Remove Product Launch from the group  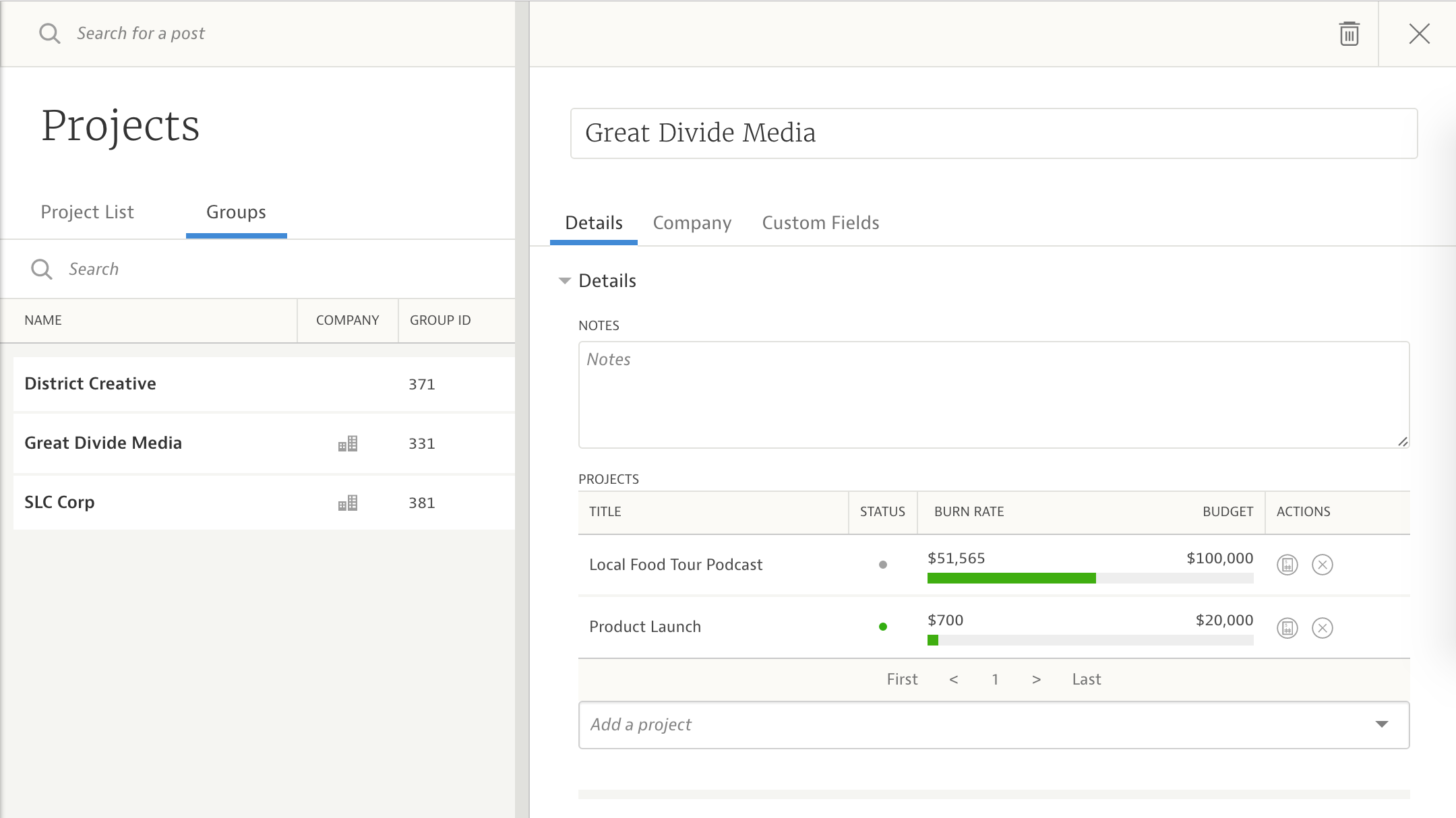pyautogui.click(x=1322, y=628)
